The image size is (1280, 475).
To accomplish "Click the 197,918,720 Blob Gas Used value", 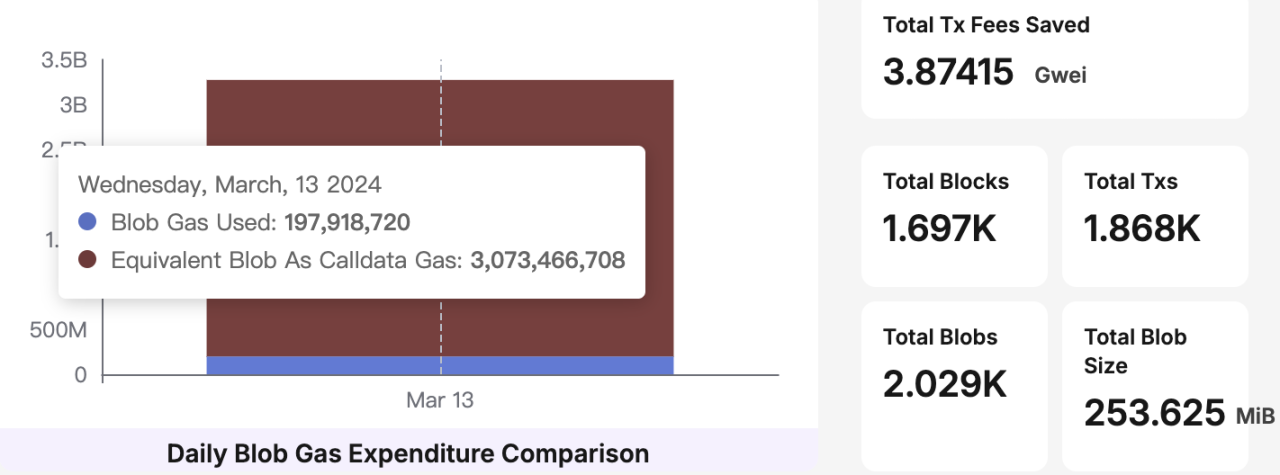I will 347,223.
